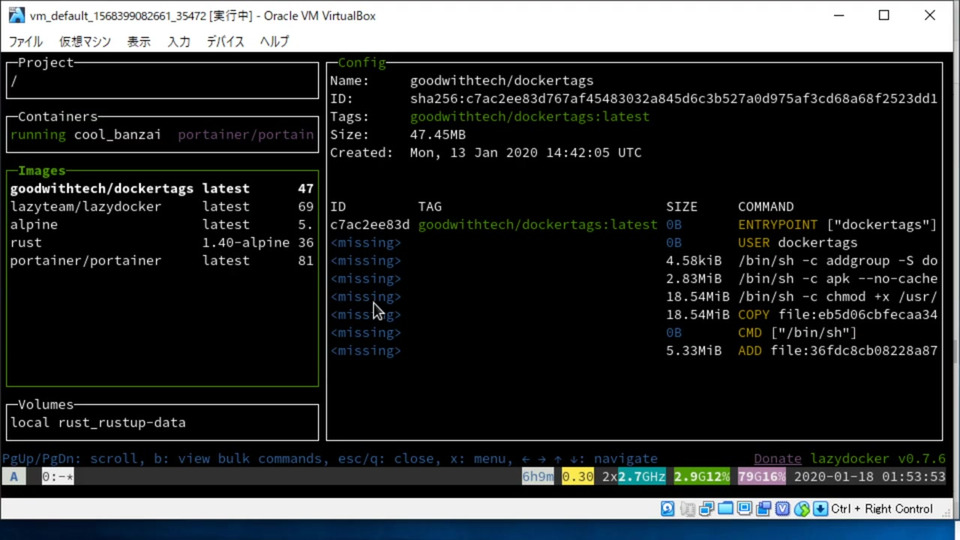Select the lazyteam/lazydocker image row
The width and height of the screenshot is (960, 540).
pyautogui.click(x=162, y=206)
